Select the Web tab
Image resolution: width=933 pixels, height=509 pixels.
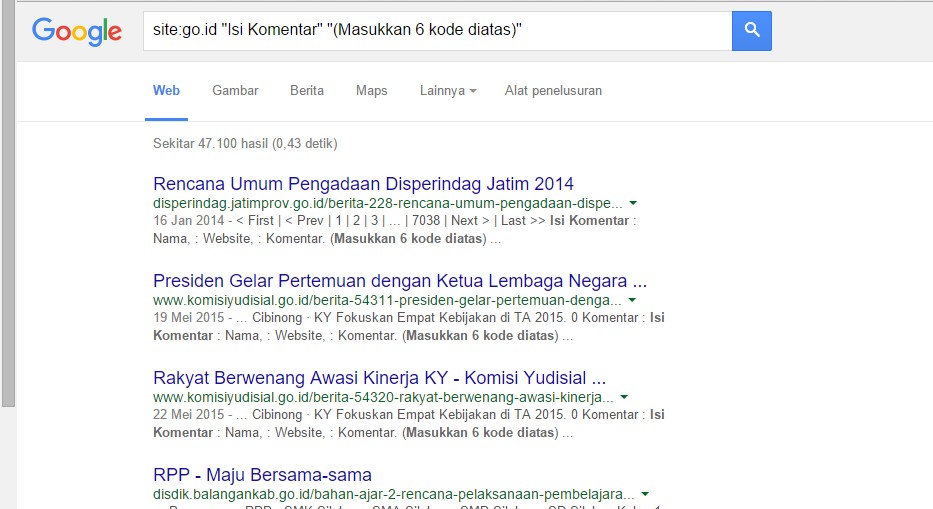click(166, 90)
